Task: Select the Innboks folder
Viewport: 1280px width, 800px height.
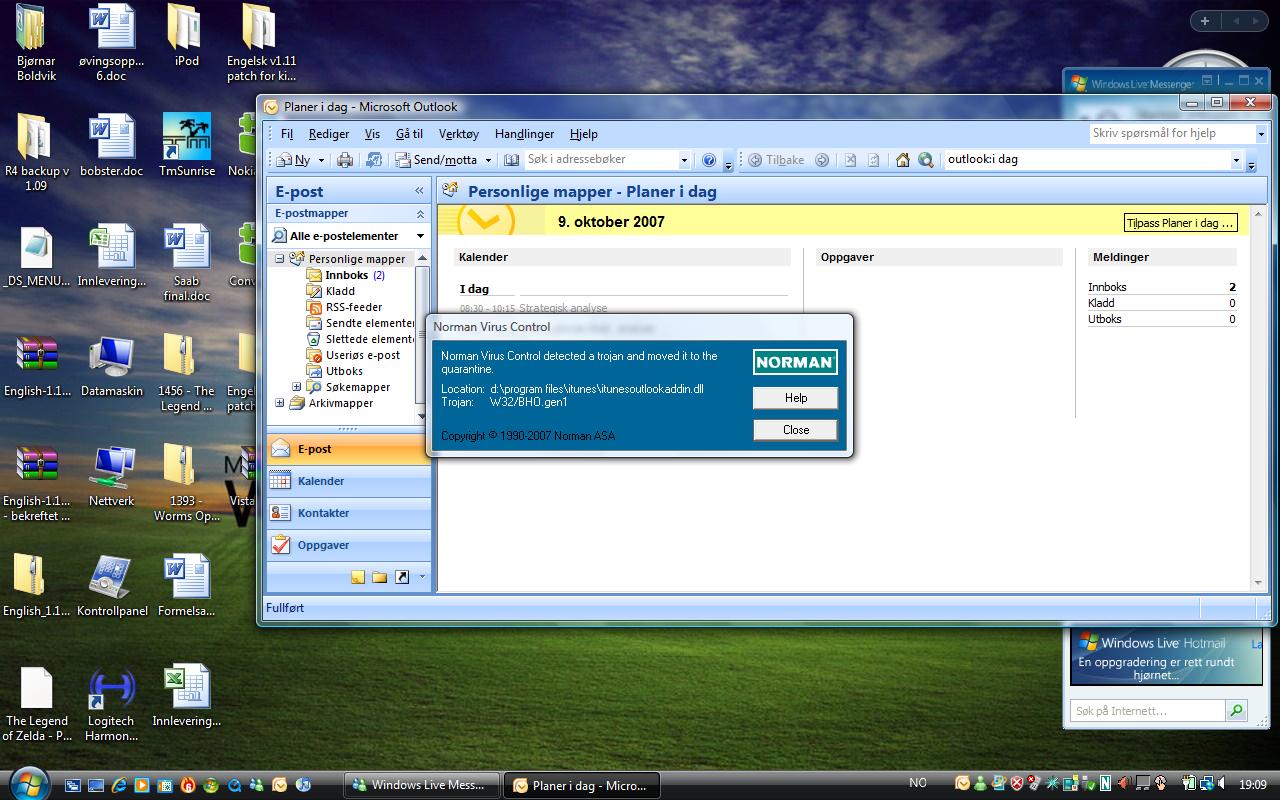Action: (346, 275)
